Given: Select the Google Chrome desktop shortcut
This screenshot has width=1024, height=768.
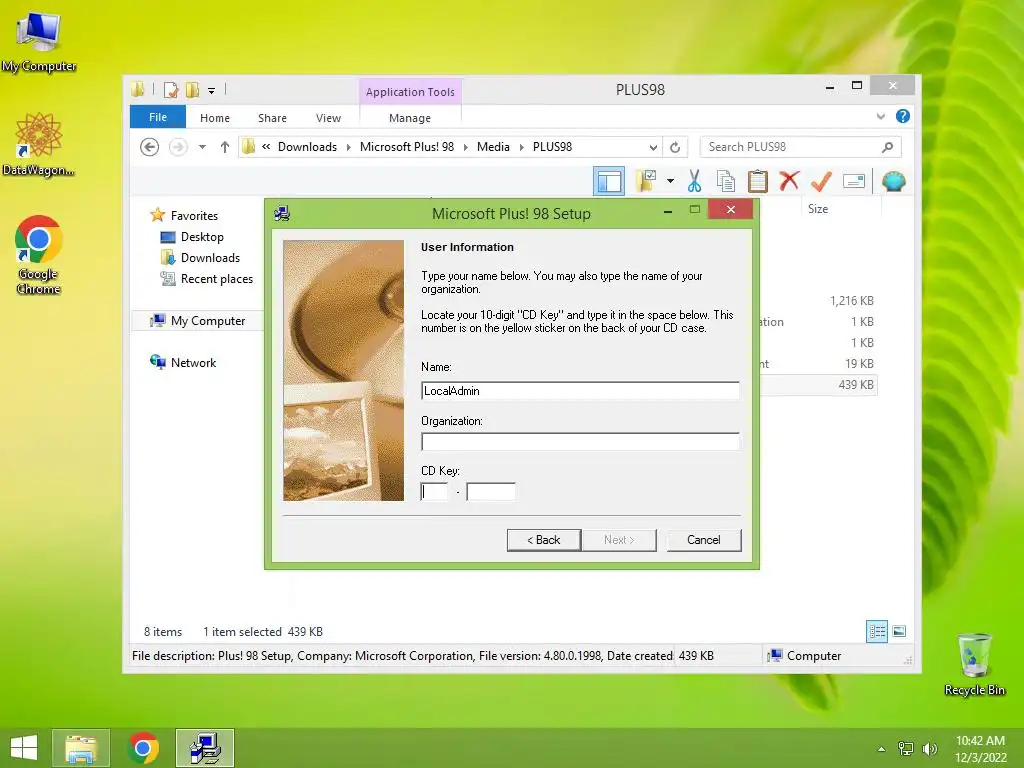Looking at the screenshot, I should click(39, 255).
